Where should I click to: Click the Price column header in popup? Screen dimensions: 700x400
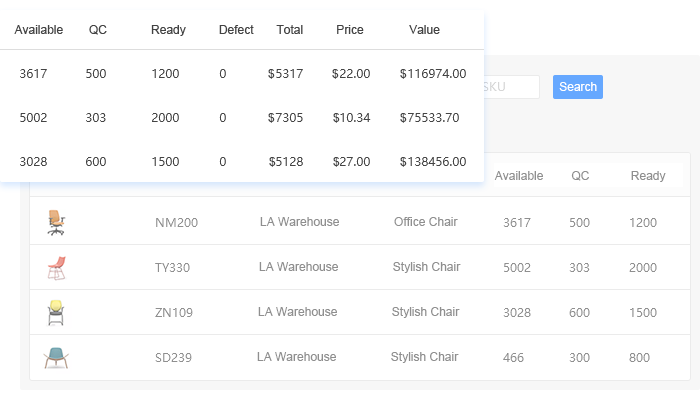click(350, 30)
